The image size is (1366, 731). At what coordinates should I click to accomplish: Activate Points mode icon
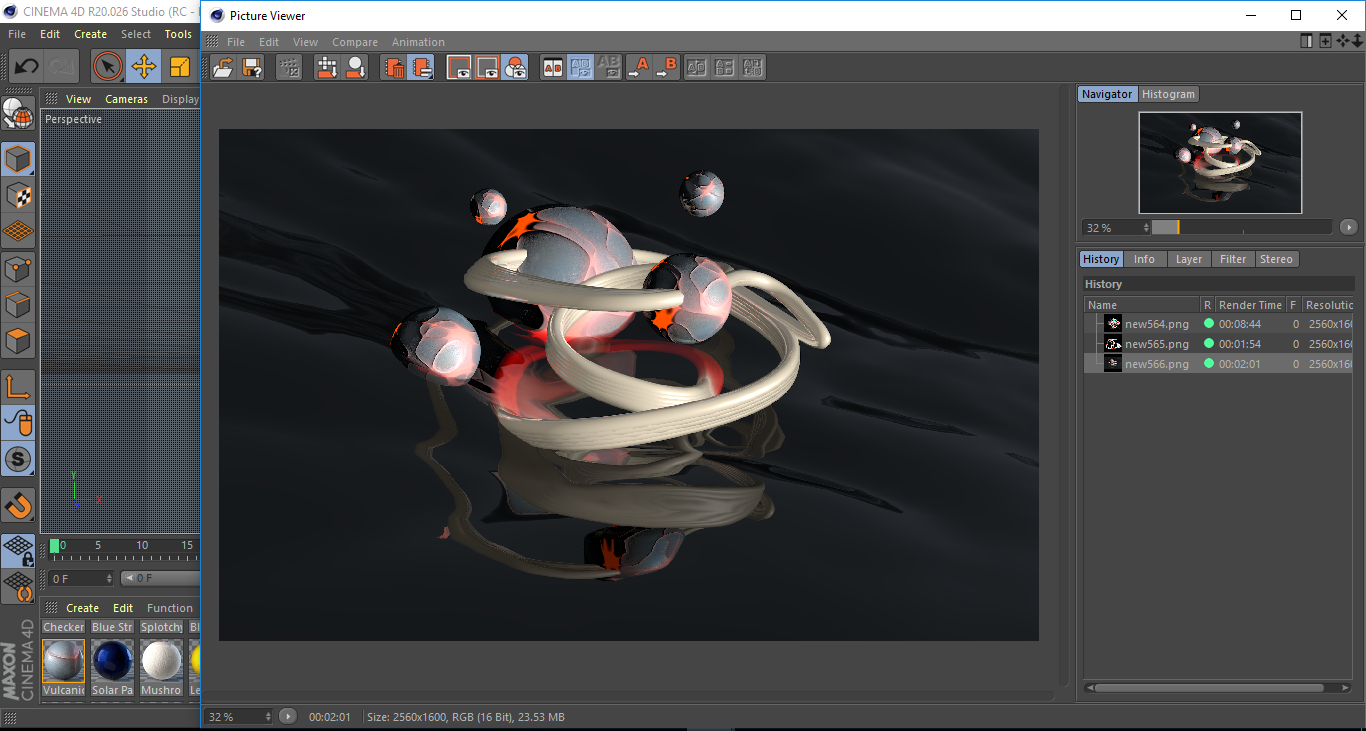click(18, 268)
